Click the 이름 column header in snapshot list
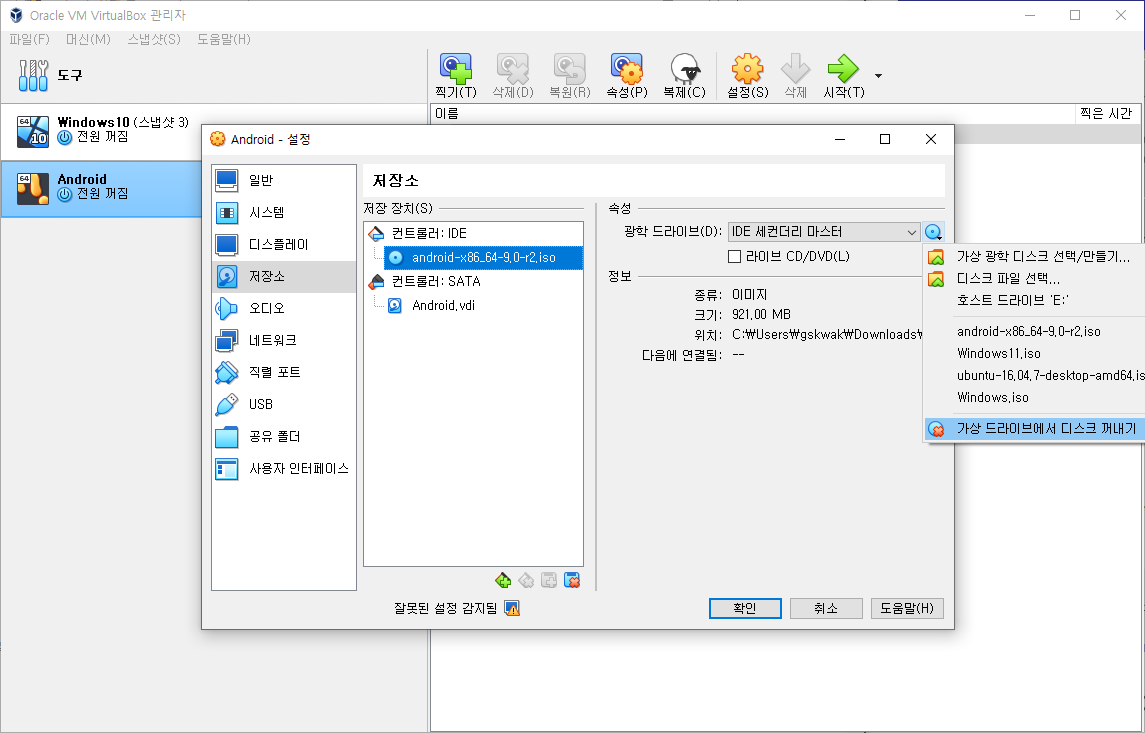This screenshot has height=733, width=1145. [753, 113]
